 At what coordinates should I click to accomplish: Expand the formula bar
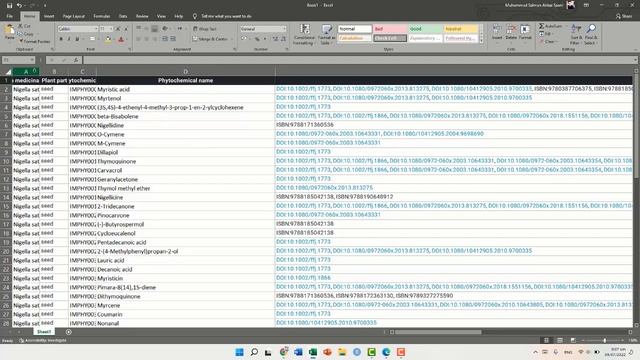pos(636,60)
